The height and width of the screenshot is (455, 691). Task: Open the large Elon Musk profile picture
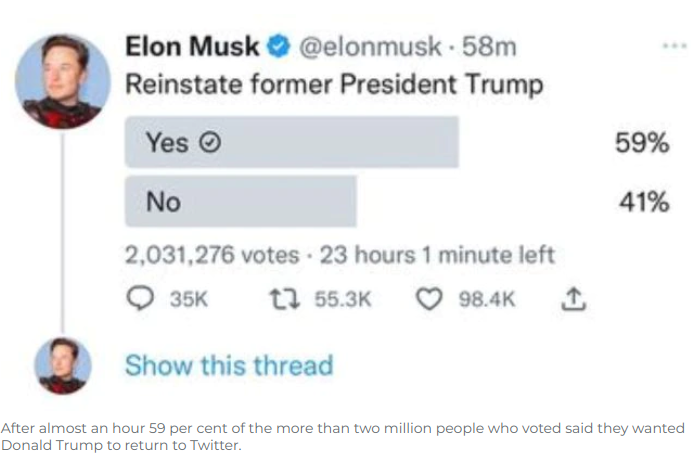tap(64, 81)
